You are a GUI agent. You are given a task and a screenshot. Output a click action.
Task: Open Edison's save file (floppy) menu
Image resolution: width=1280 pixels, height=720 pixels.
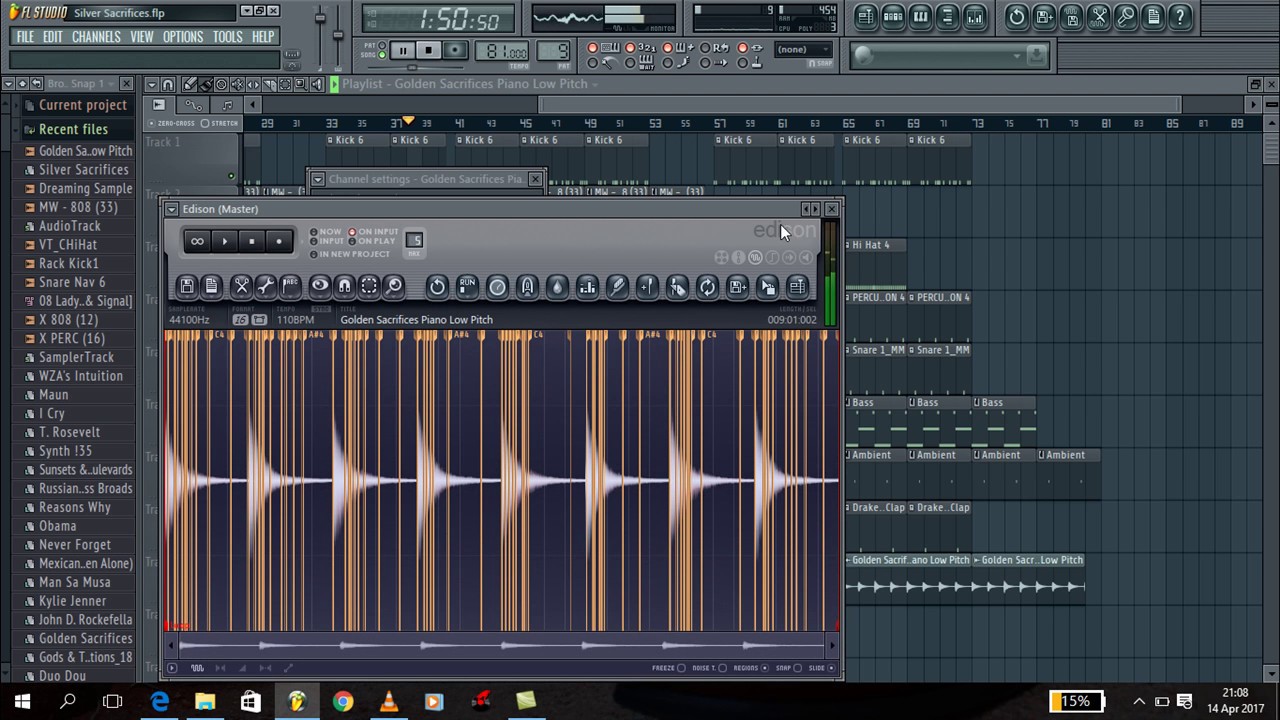[187, 287]
